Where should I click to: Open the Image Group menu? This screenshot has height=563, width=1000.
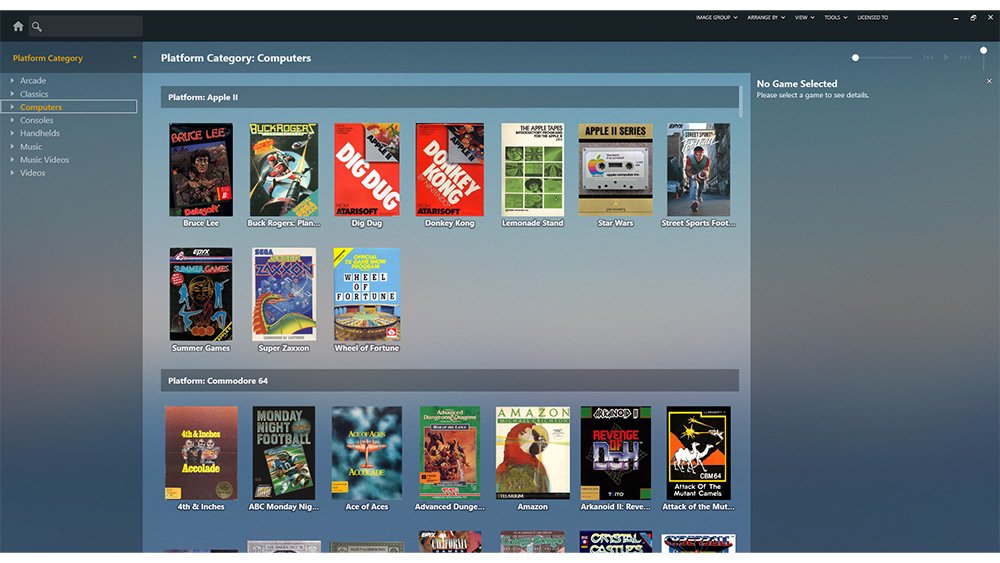click(x=716, y=17)
